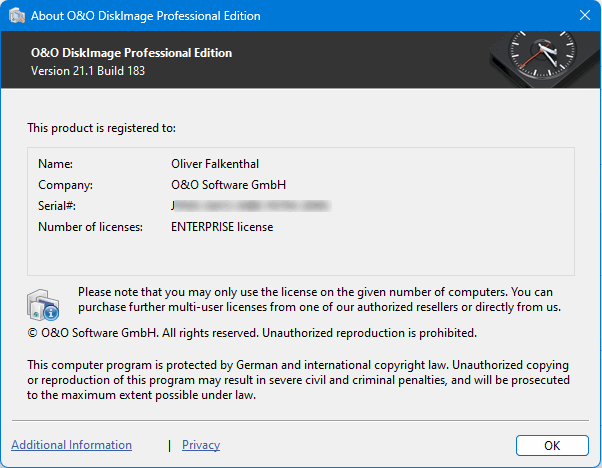Click the About O&O DiskImage title bar text
This screenshot has height=468, width=602.
(145, 16)
